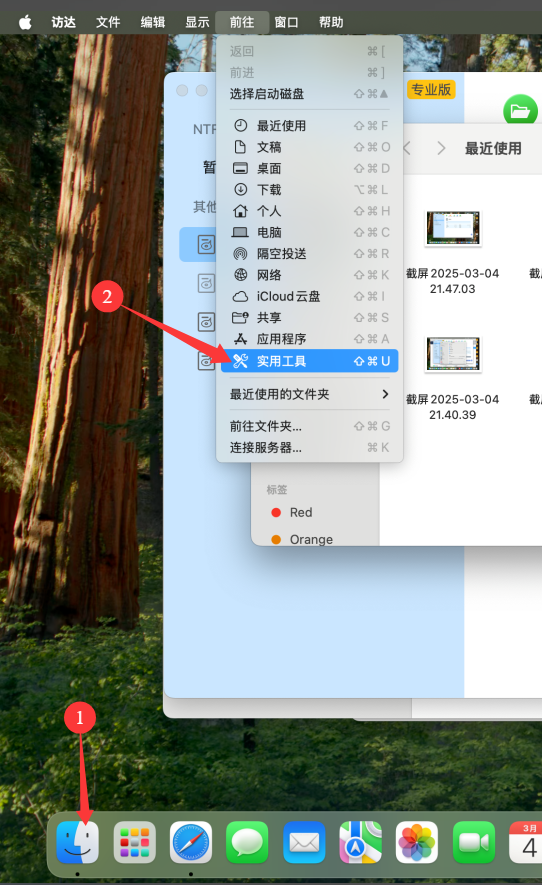
Task: Open Mail app icon in Dock
Action: (x=304, y=842)
